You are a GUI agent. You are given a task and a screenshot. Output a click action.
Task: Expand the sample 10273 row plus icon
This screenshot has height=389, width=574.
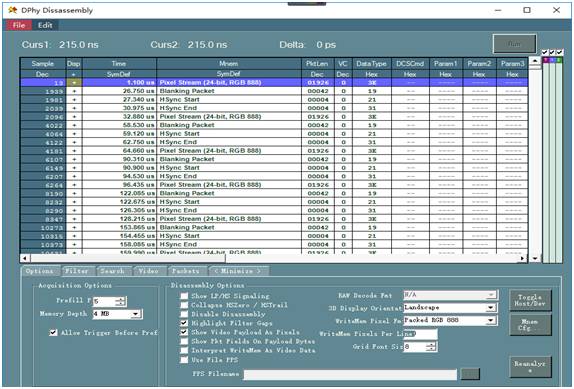point(74,227)
